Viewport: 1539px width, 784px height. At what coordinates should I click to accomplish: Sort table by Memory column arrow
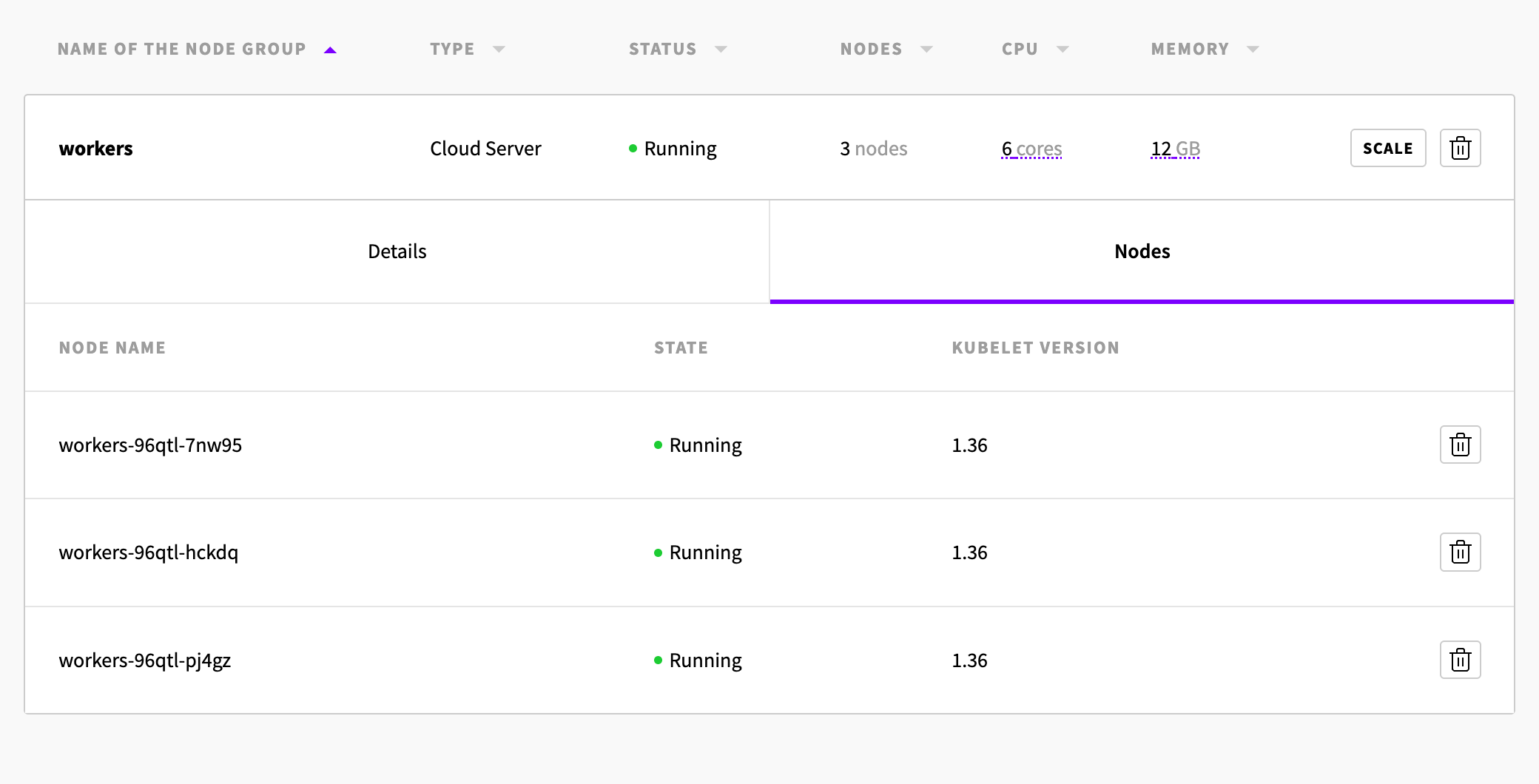point(1253,50)
